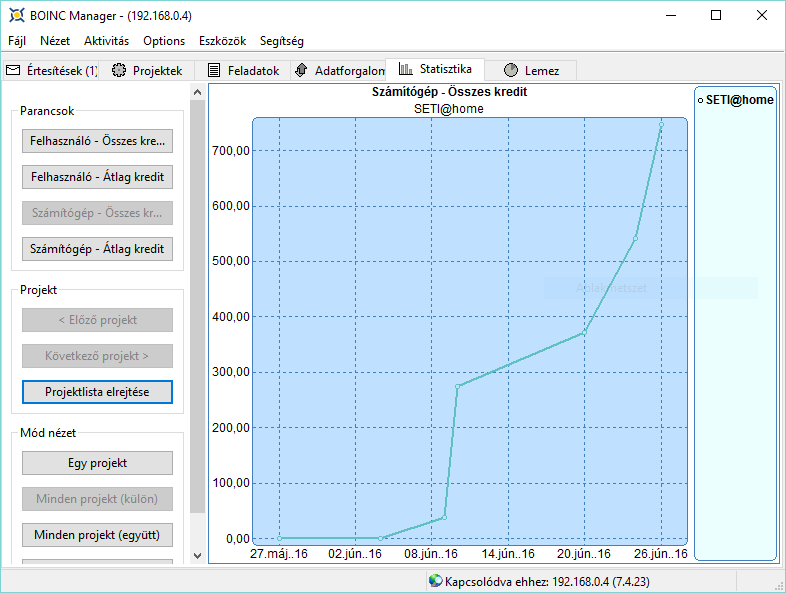Screen dimensions: 786x593
Task: Open the Nézet menu
Action: click(55, 41)
